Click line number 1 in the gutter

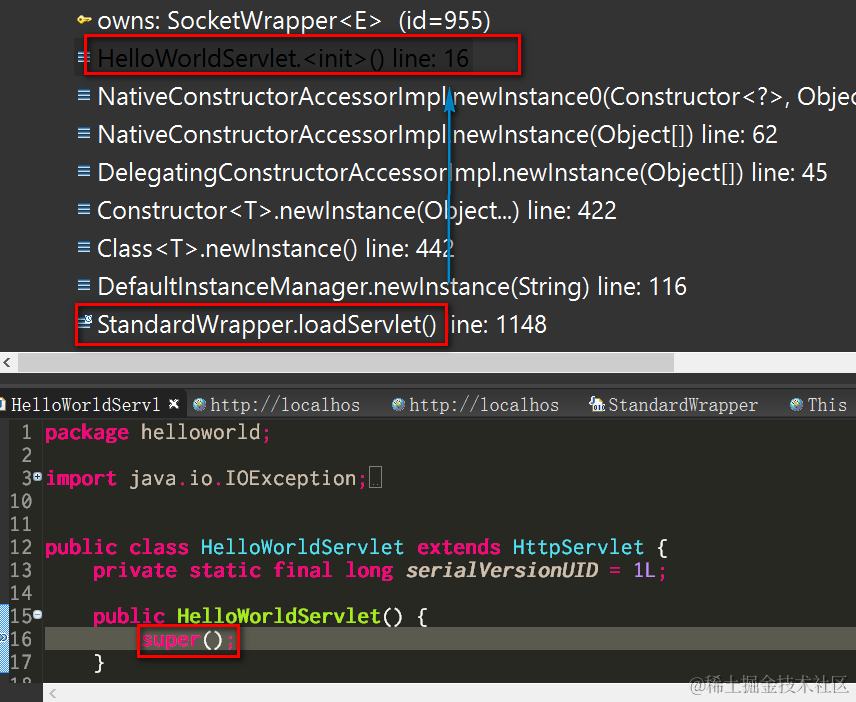coord(26,432)
